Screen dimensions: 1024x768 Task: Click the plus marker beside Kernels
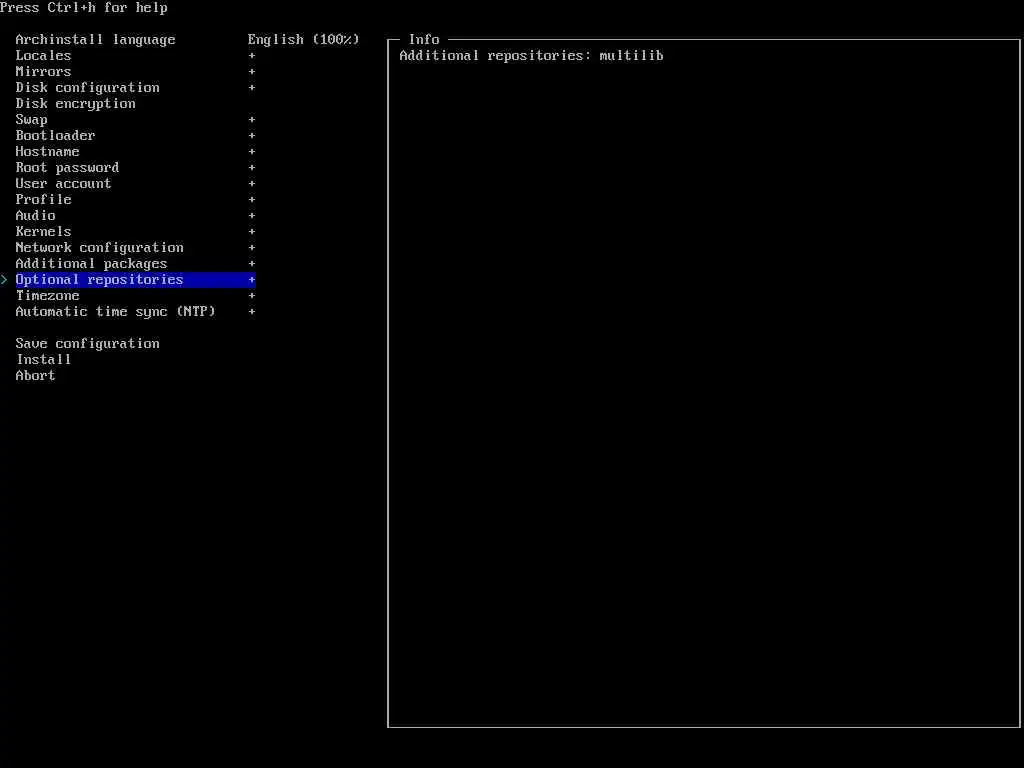251,231
